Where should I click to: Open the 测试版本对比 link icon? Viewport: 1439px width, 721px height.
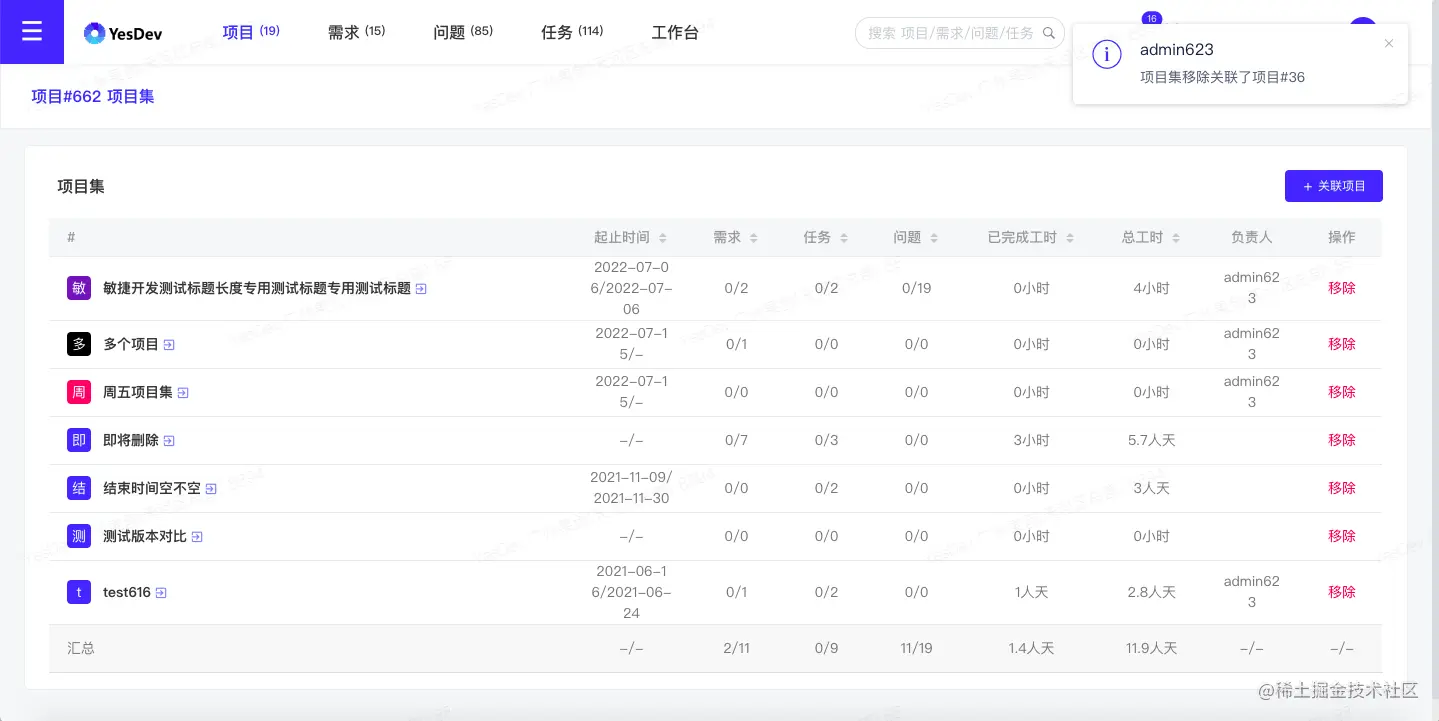(x=197, y=537)
